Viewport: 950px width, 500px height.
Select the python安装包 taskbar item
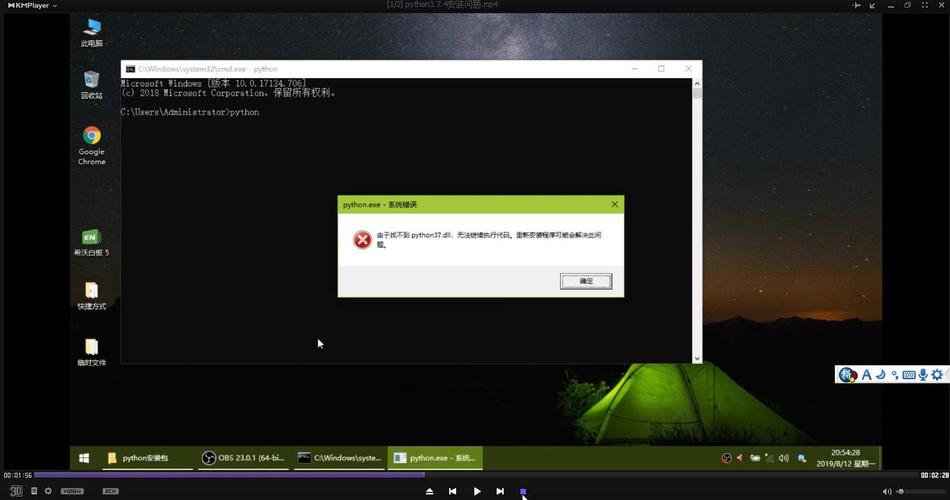146,458
